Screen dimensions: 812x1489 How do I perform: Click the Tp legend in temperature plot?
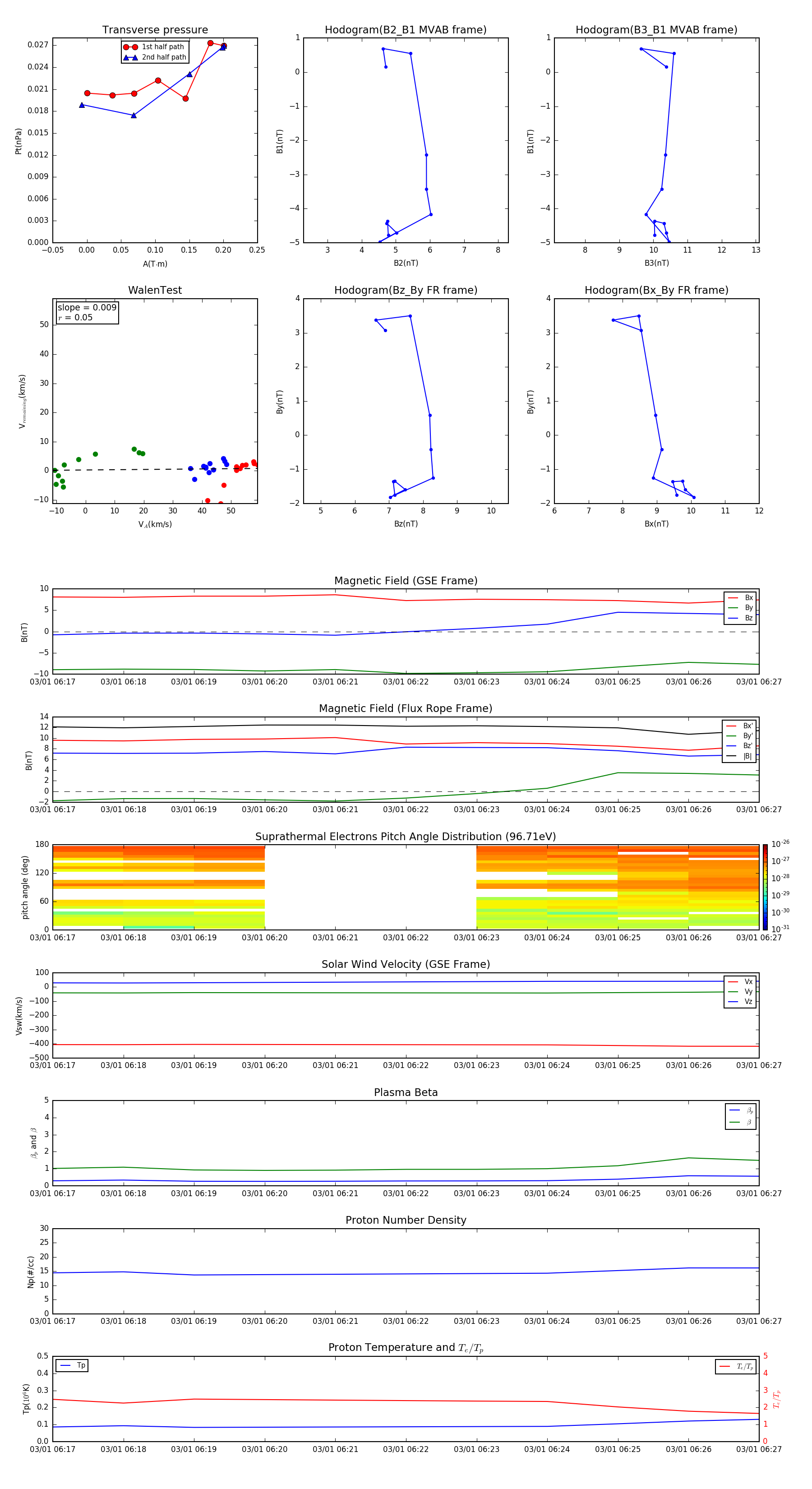click(x=72, y=1365)
